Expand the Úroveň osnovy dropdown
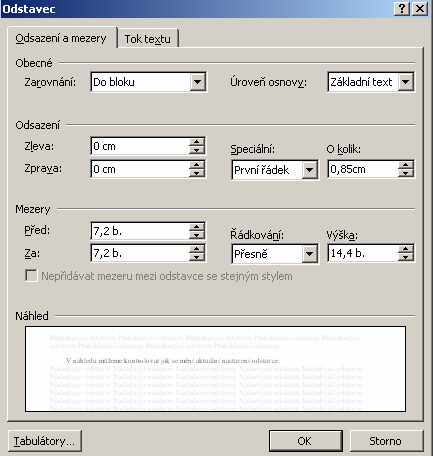 [406, 82]
